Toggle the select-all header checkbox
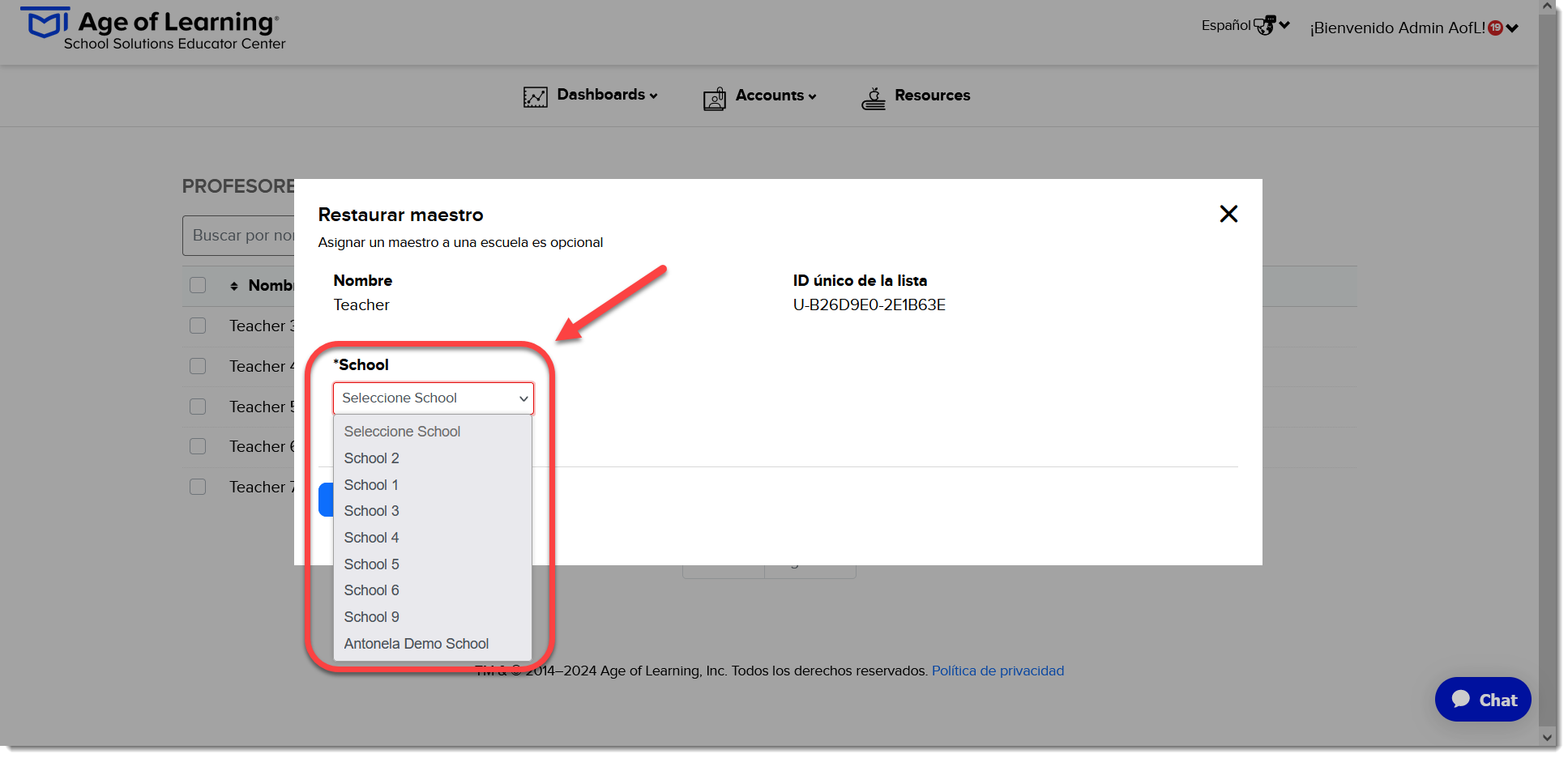 tap(198, 285)
